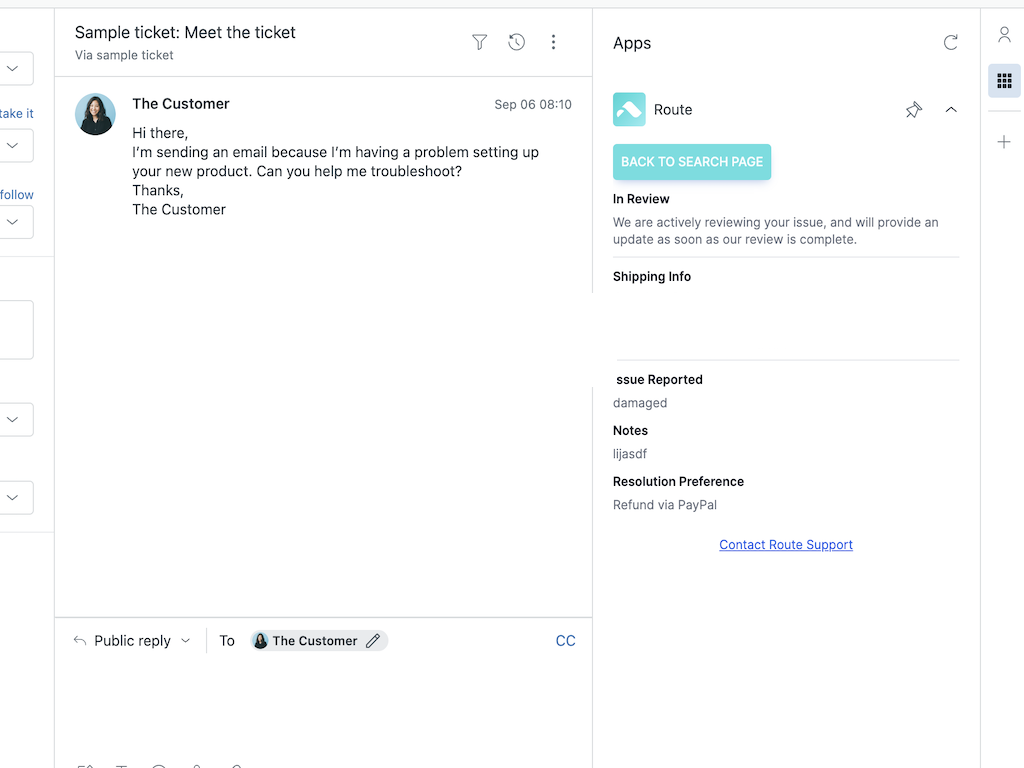Open the conversation filter icon
Image resolution: width=1024 pixels, height=768 pixels.
480,42
